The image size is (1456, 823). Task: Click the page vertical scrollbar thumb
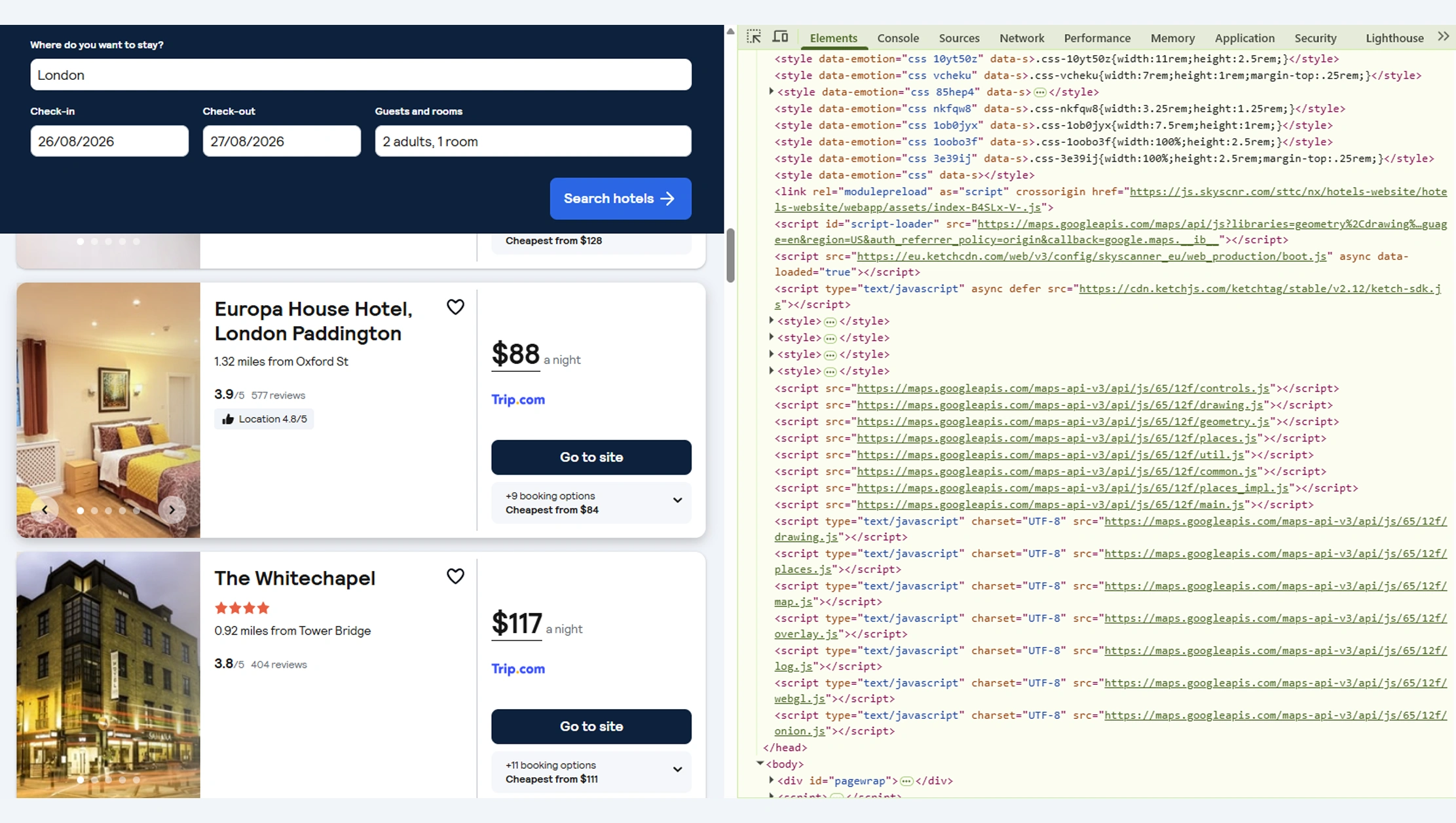click(x=730, y=255)
